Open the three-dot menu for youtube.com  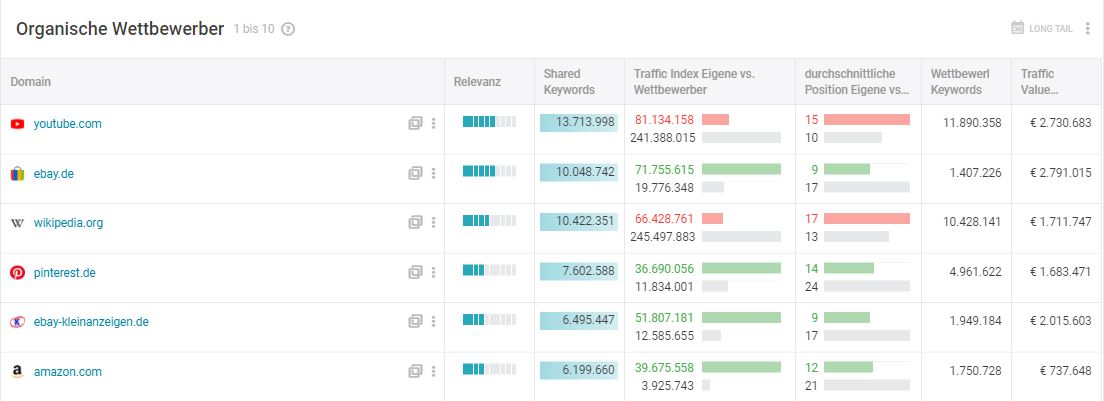coord(433,123)
